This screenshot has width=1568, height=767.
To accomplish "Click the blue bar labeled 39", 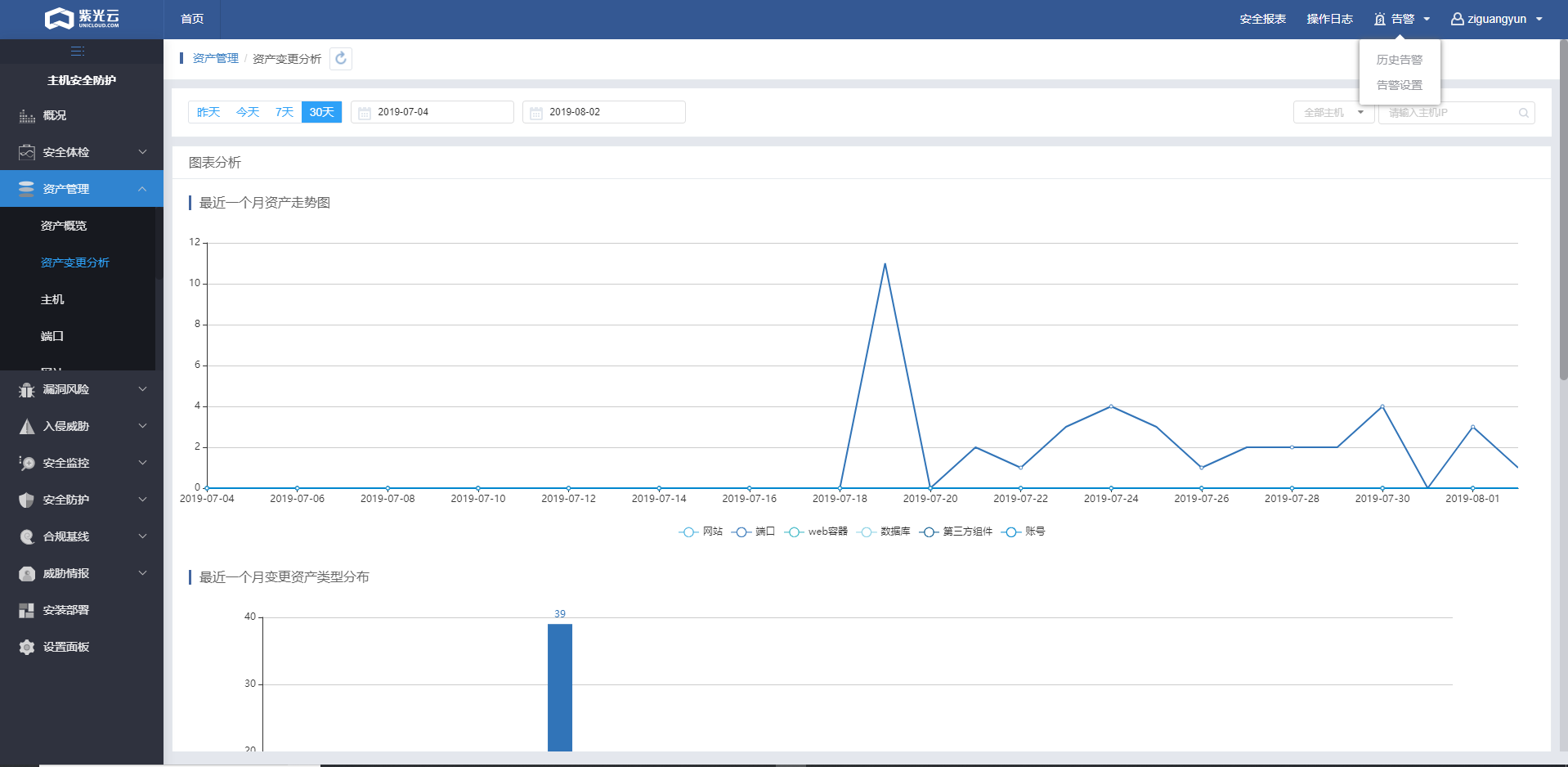I will point(560,687).
